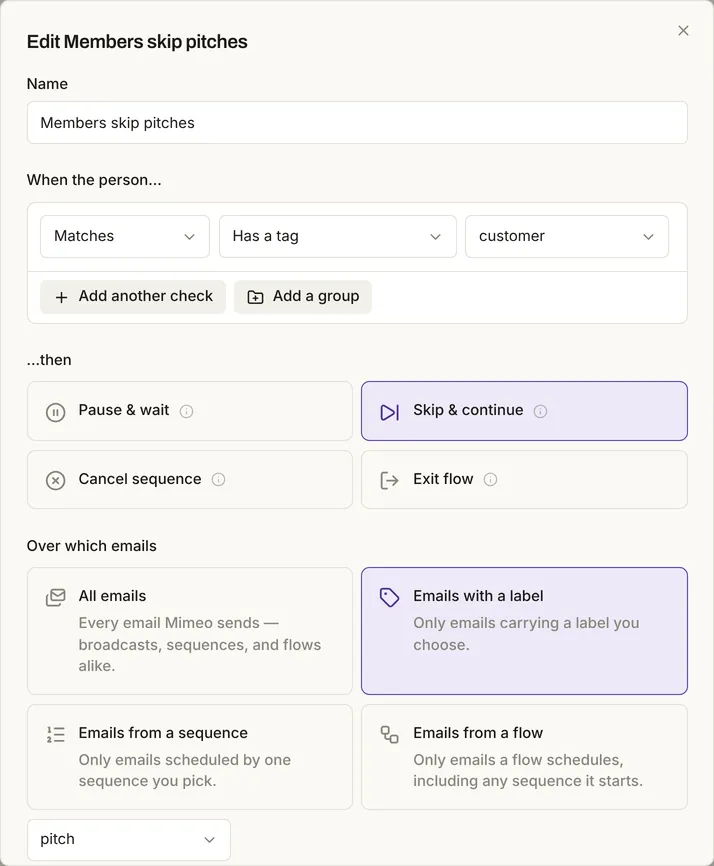The height and width of the screenshot is (866, 714).
Task: Click the tag label icon
Action: pyautogui.click(x=389, y=598)
